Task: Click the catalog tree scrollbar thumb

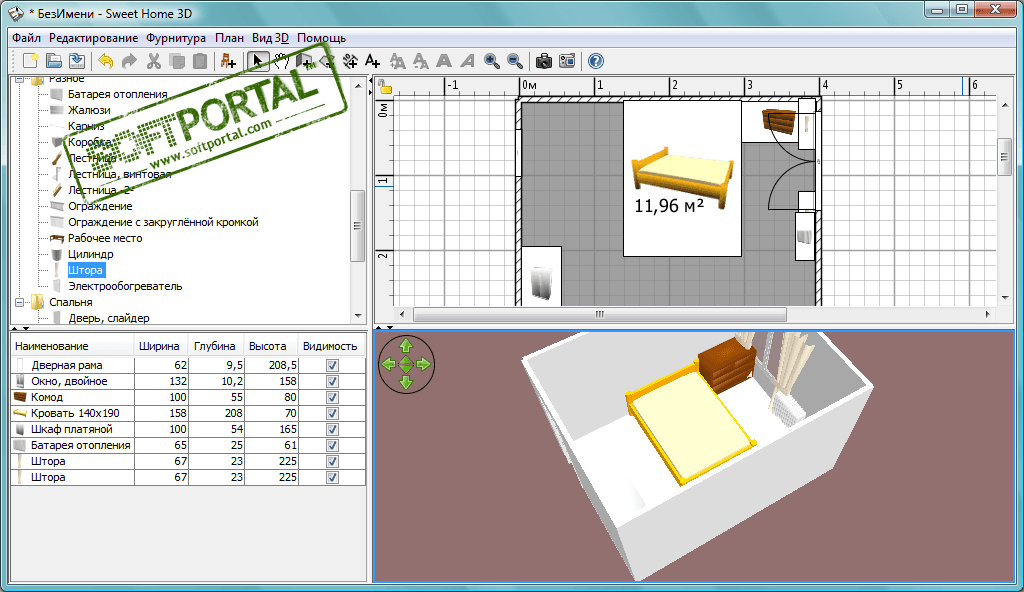Action: pos(357,226)
